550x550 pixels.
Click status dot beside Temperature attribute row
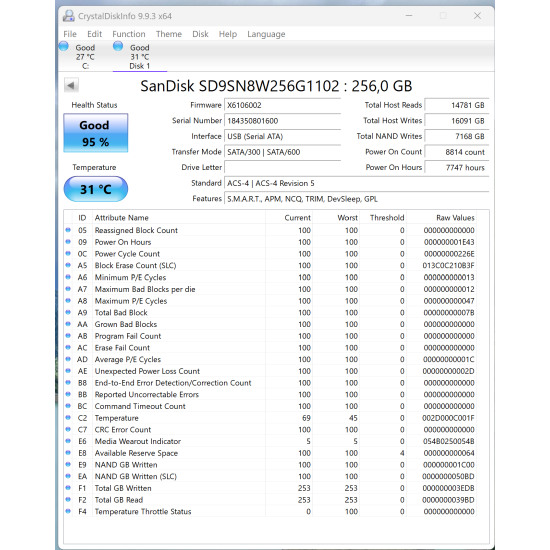(x=68, y=417)
